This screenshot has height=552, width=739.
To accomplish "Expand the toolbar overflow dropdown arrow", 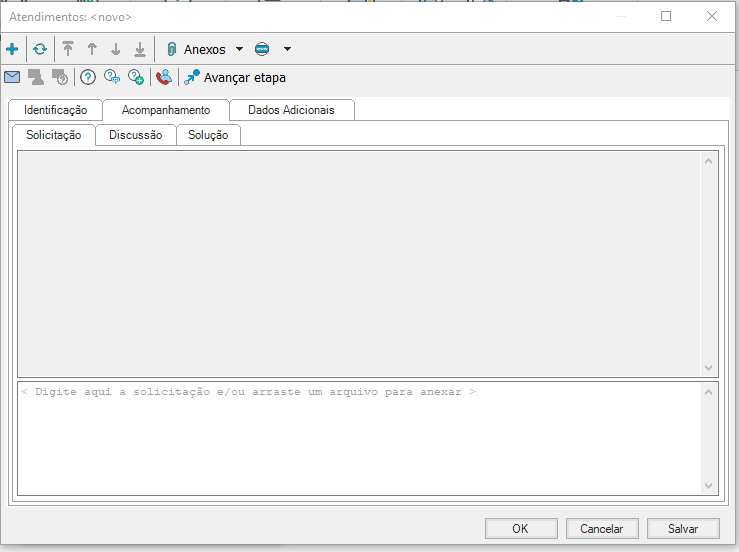I will pos(288,49).
